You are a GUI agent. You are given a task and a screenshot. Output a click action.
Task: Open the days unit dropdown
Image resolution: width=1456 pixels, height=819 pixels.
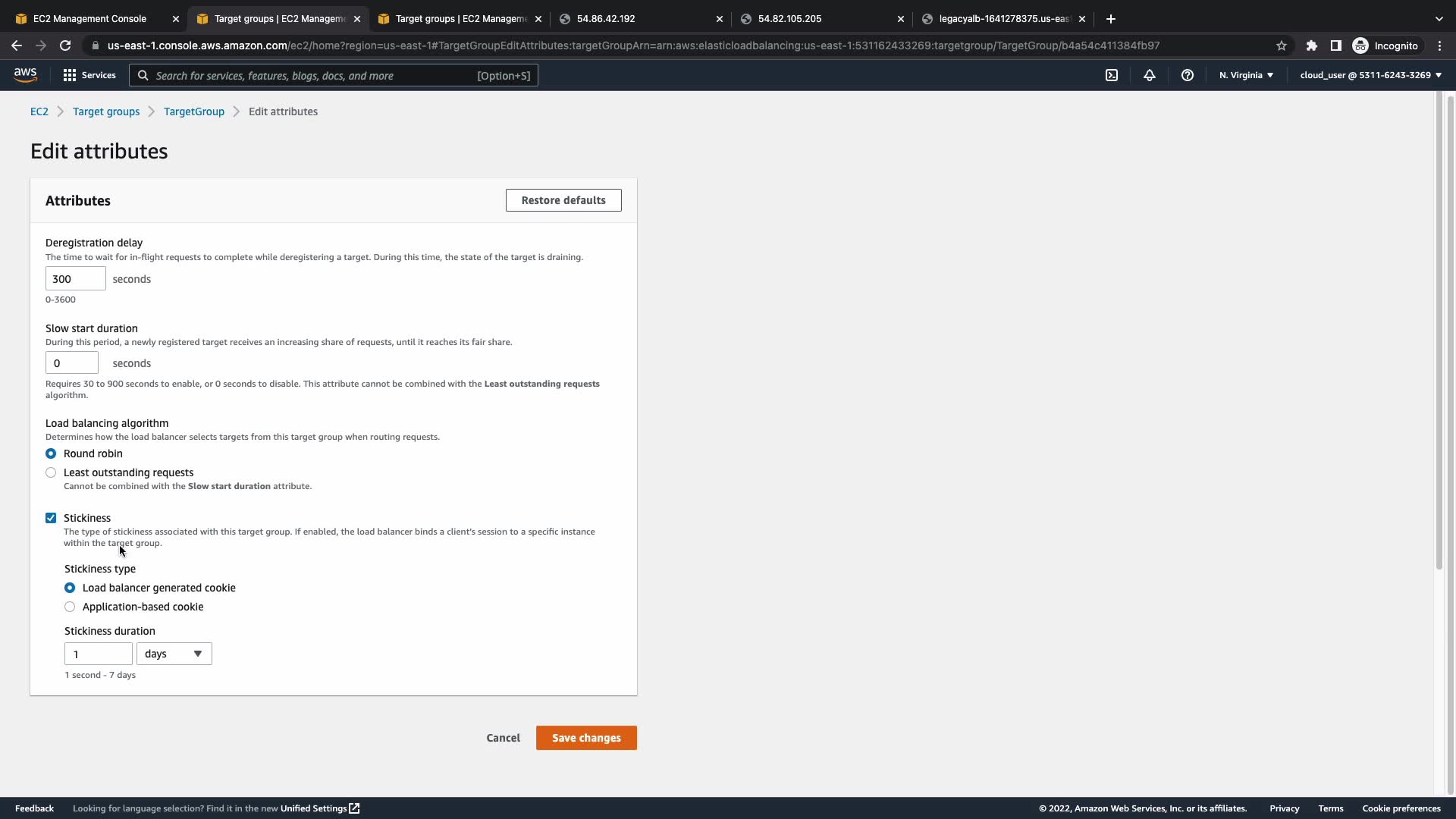174,654
